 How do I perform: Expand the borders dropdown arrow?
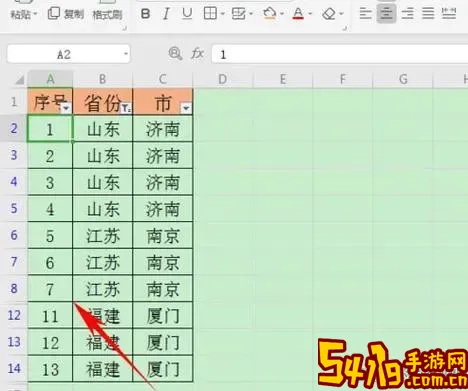223,14
